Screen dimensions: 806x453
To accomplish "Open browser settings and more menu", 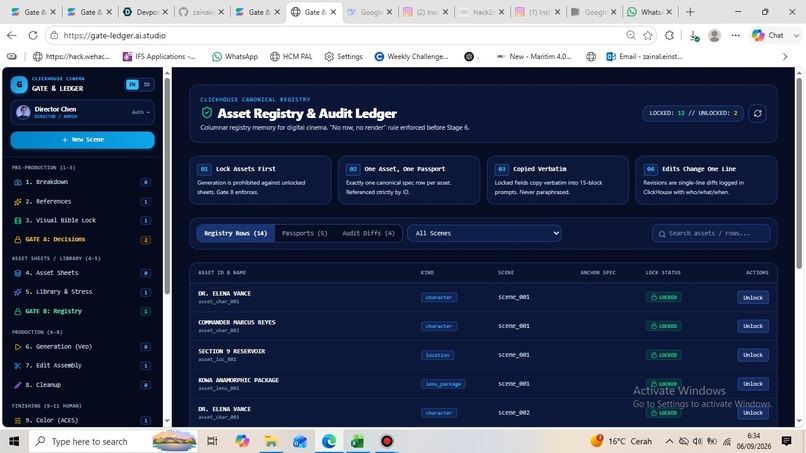I will click(x=736, y=35).
